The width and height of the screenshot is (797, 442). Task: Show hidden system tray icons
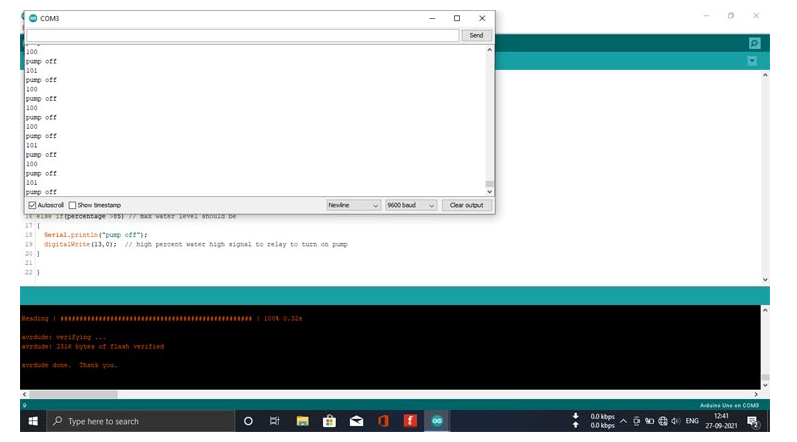coord(623,421)
